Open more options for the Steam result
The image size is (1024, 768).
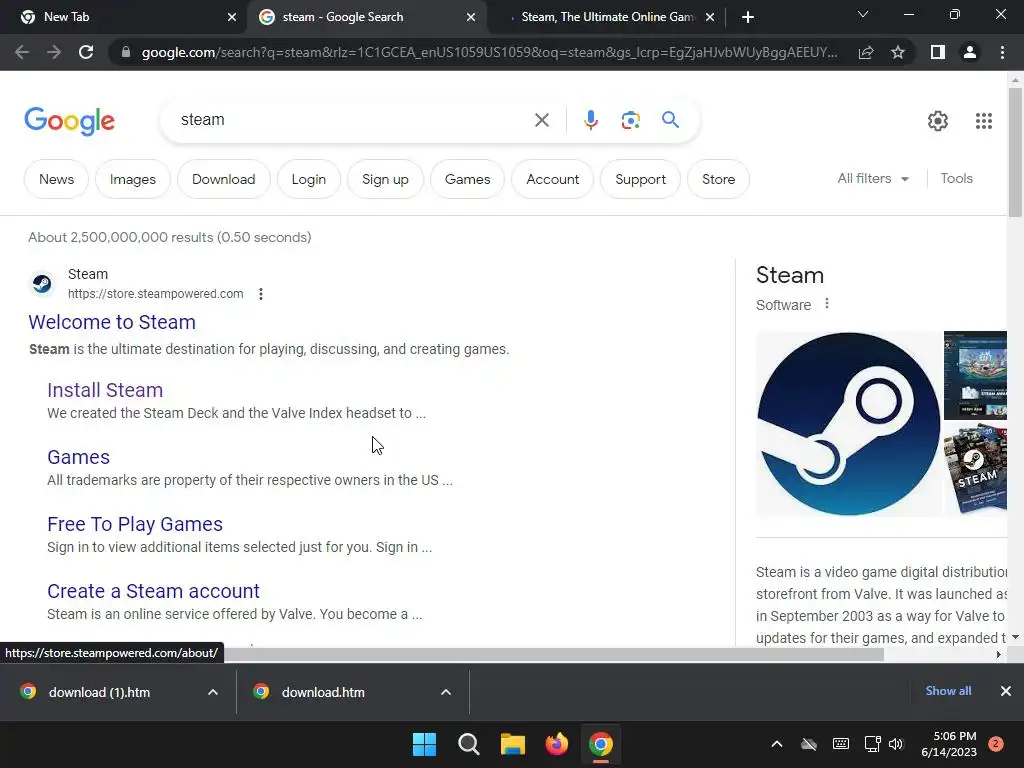tap(261, 294)
